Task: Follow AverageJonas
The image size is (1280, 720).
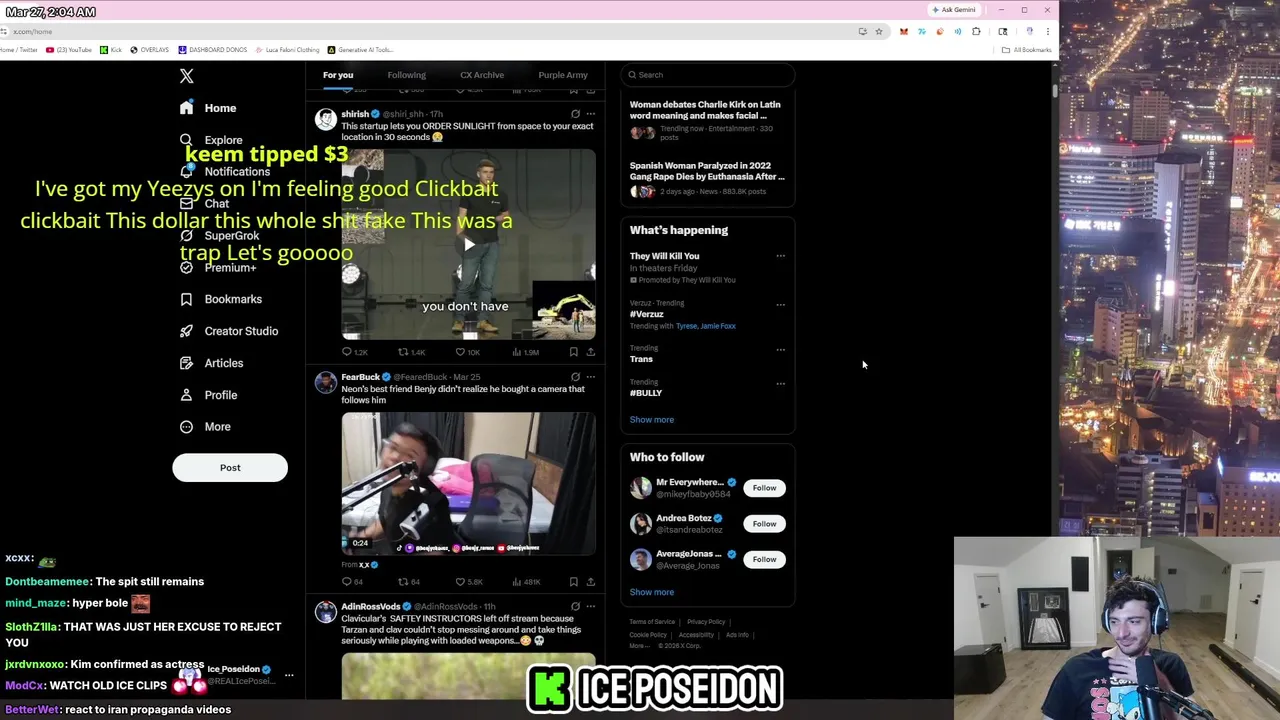Action: (x=764, y=560)
